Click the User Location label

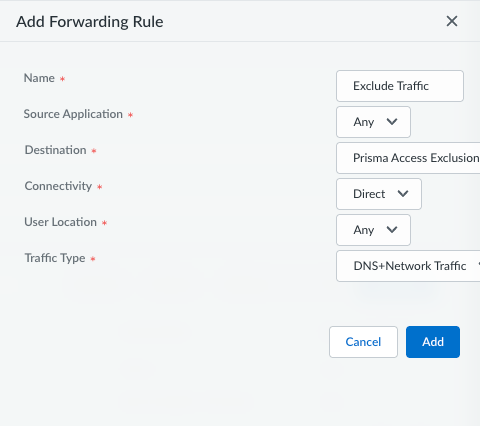pos(60,222)
